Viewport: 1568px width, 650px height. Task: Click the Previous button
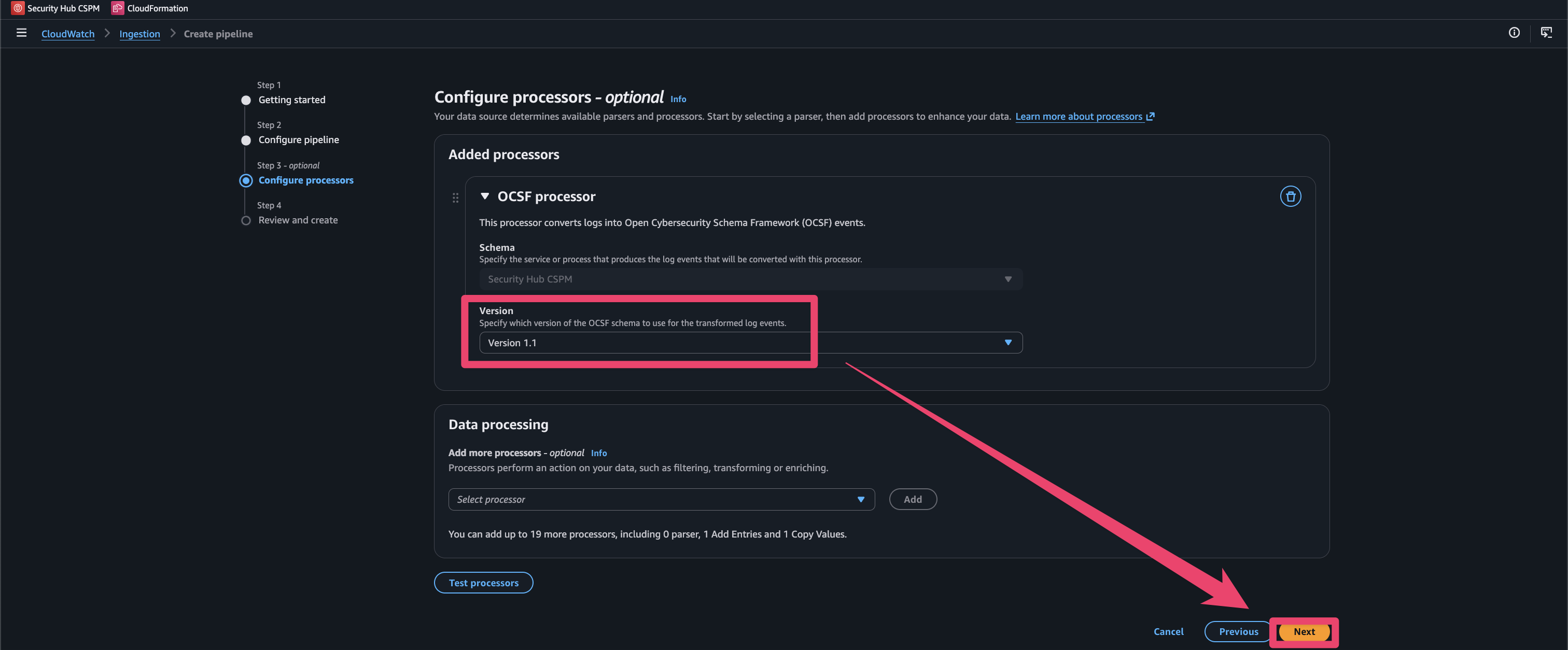click(x=1238, y=632)
